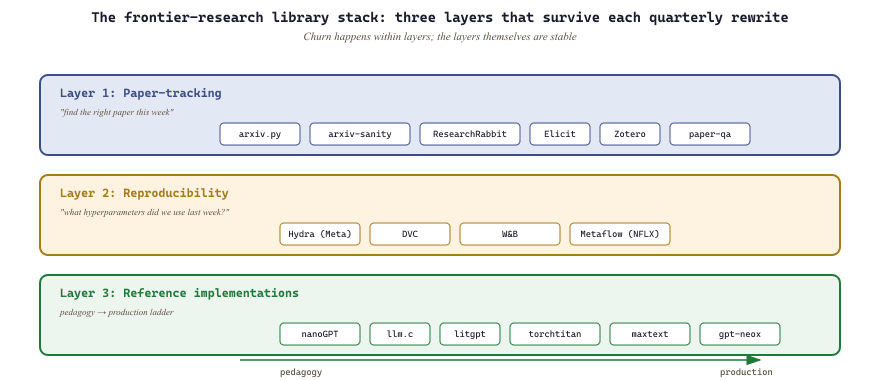Click the 'Layer 2: Reproducibility' heading

(x=144, y=193)
